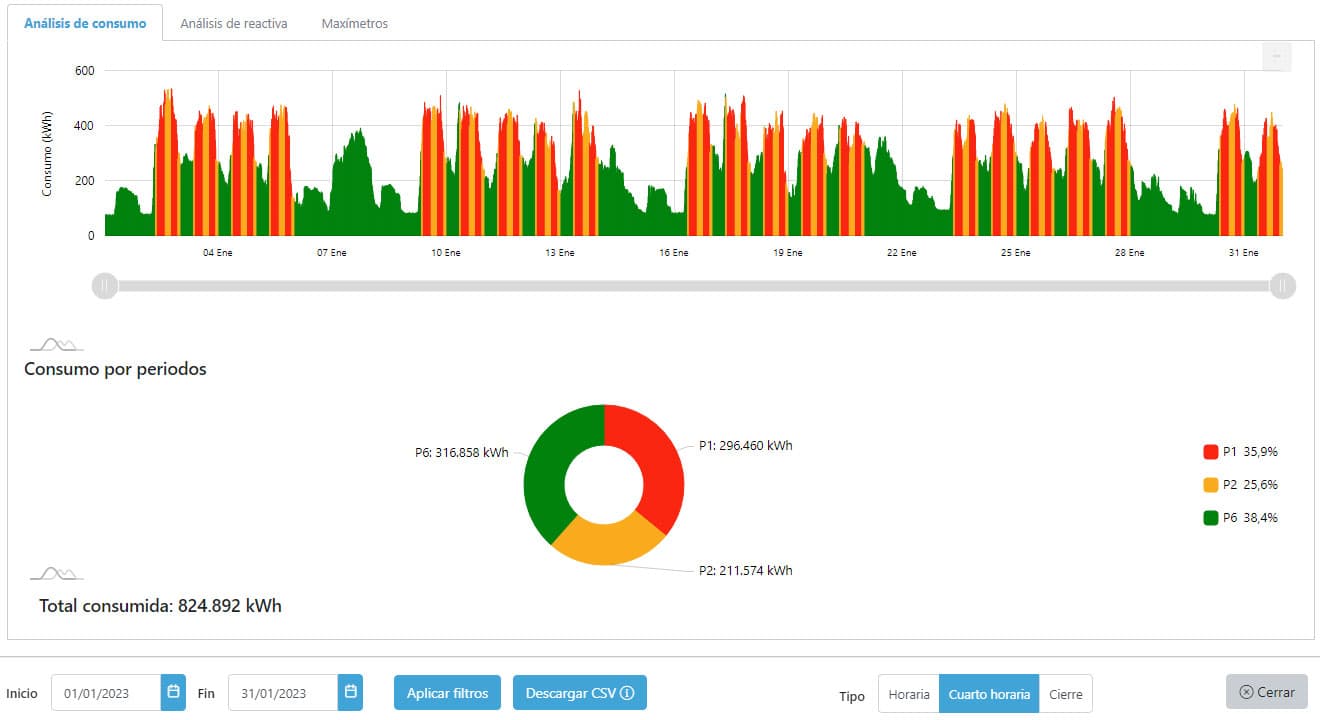Click the left range slider handle
Screen dimensions: 1320x720
pos(104,286)
